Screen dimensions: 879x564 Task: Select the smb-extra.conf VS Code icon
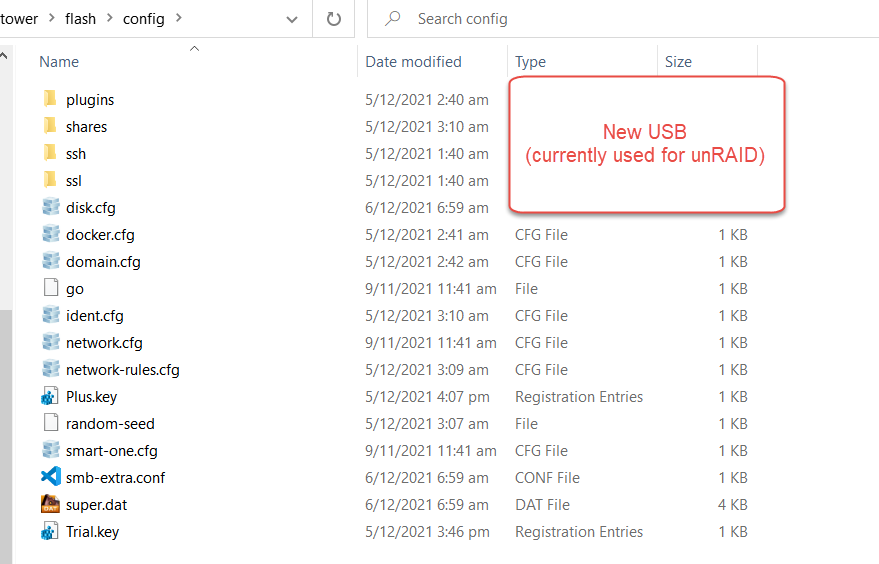50,477
